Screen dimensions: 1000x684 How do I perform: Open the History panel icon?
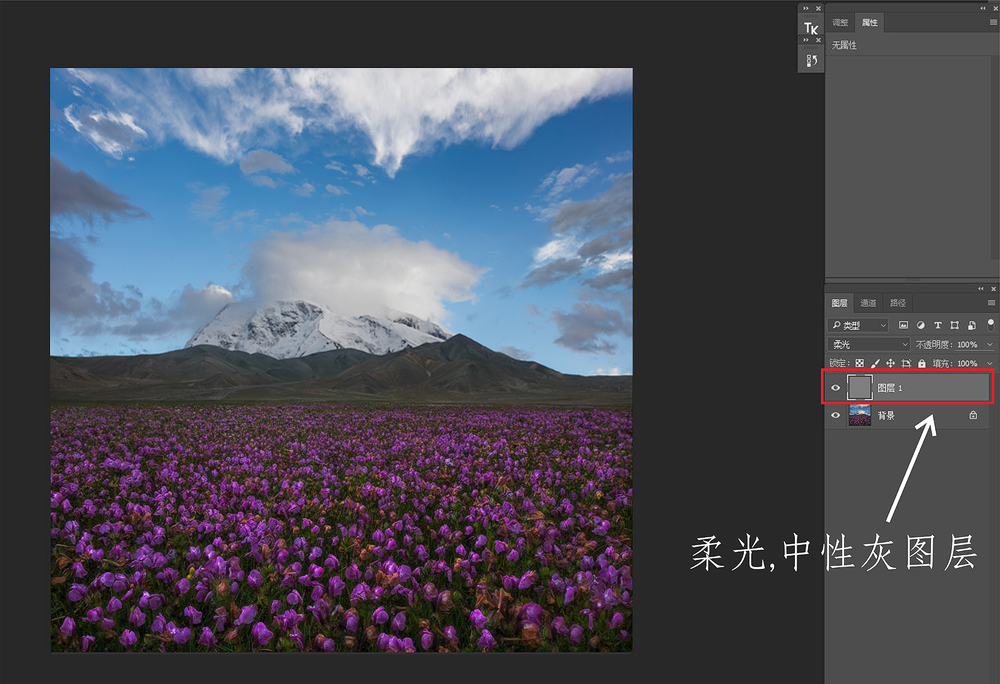point(811,61)
